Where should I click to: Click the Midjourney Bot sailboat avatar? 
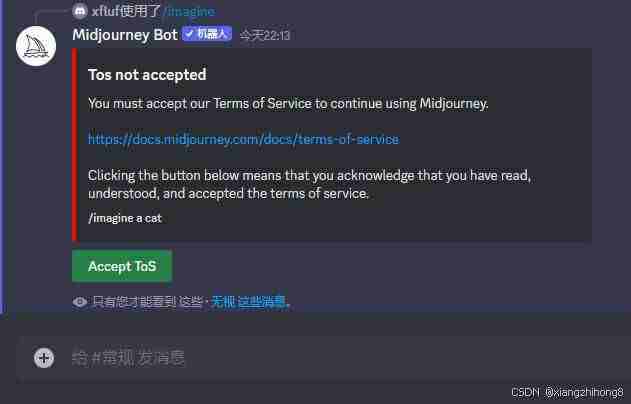[36, 46]
